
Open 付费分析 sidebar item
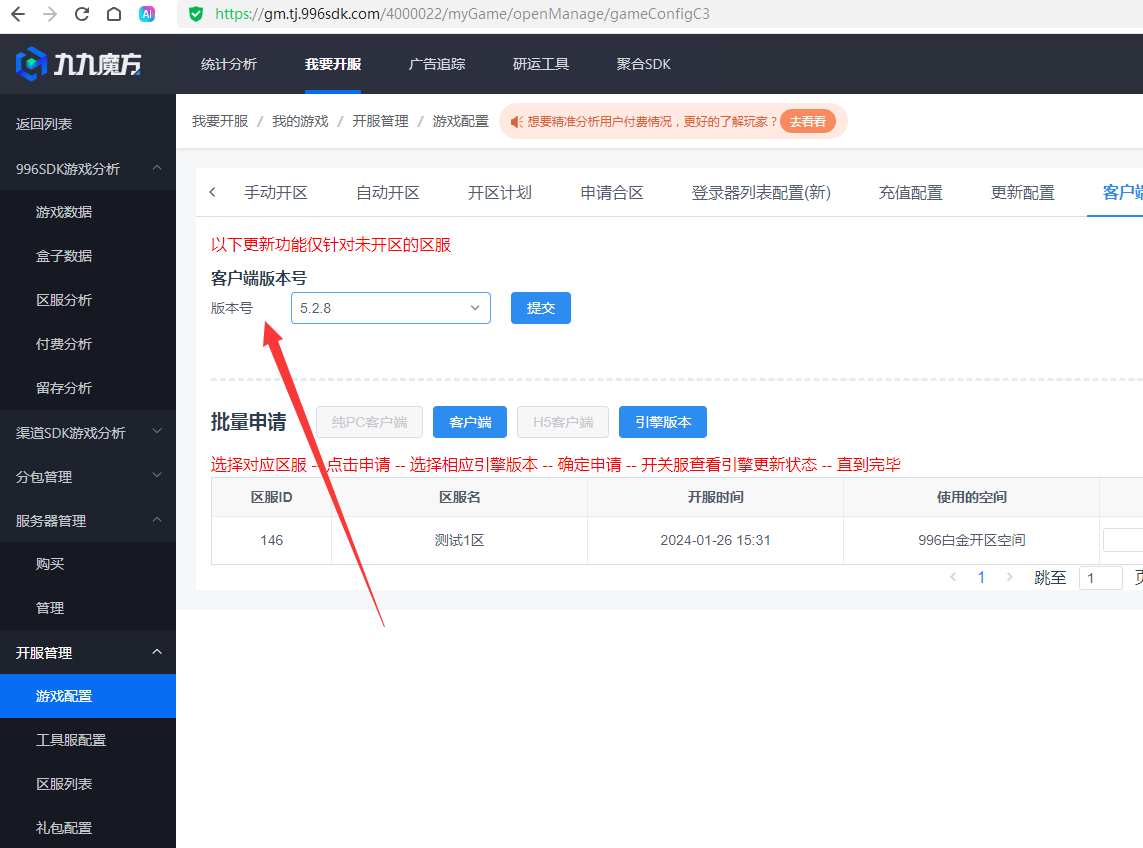pyautogui.click(x=64, y=344)
